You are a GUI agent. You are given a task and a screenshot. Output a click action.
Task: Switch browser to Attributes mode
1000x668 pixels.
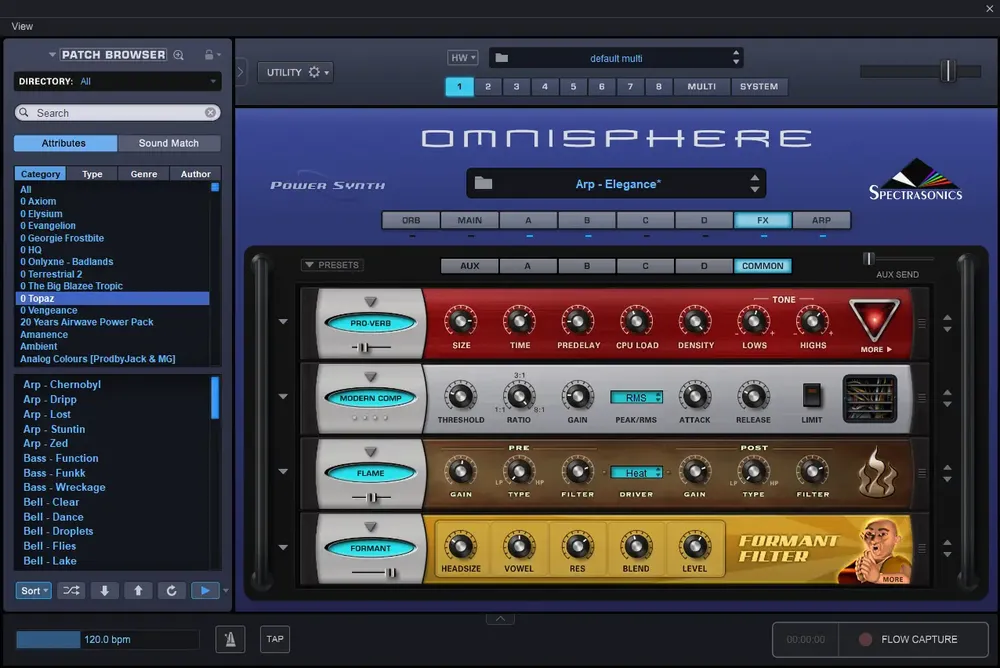coord(64,143)
